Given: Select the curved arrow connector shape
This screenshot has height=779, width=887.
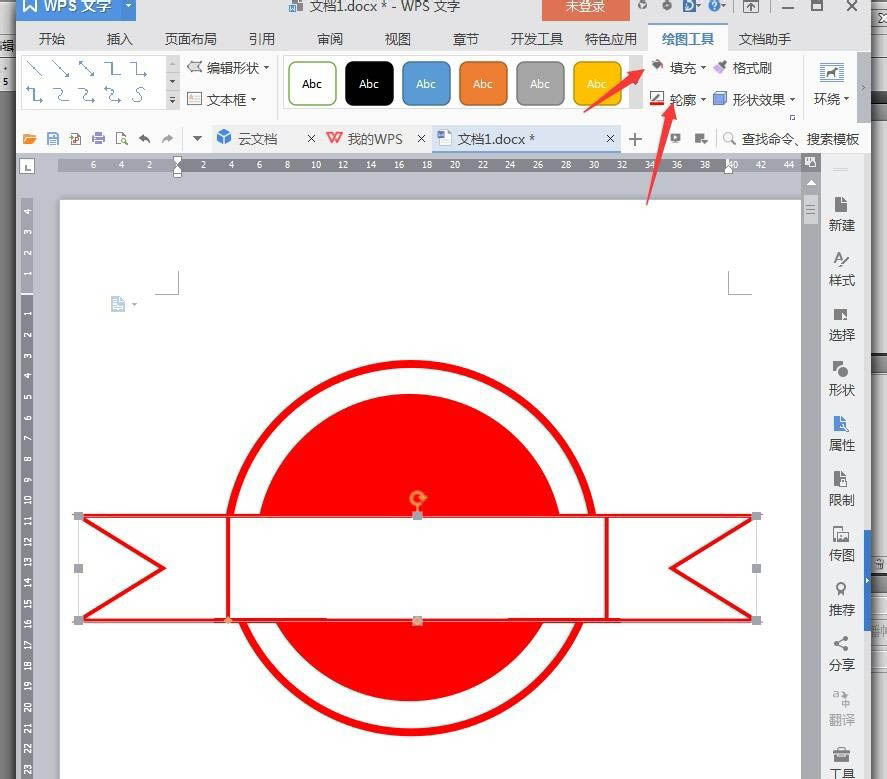Looking at the screenshot, I should (87, 95).
